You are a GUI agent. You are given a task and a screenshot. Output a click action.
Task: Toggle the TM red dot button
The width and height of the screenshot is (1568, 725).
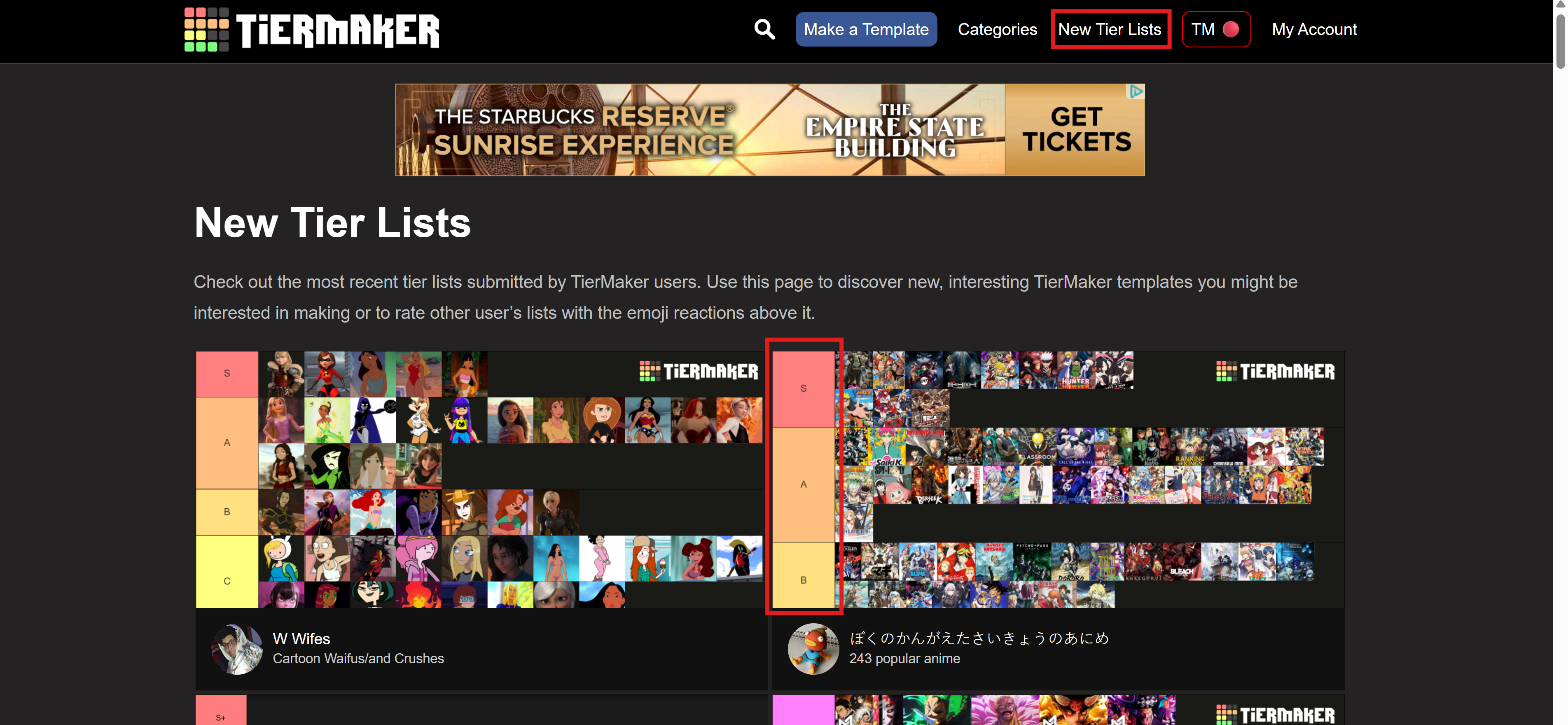(x=1215, y=29)
